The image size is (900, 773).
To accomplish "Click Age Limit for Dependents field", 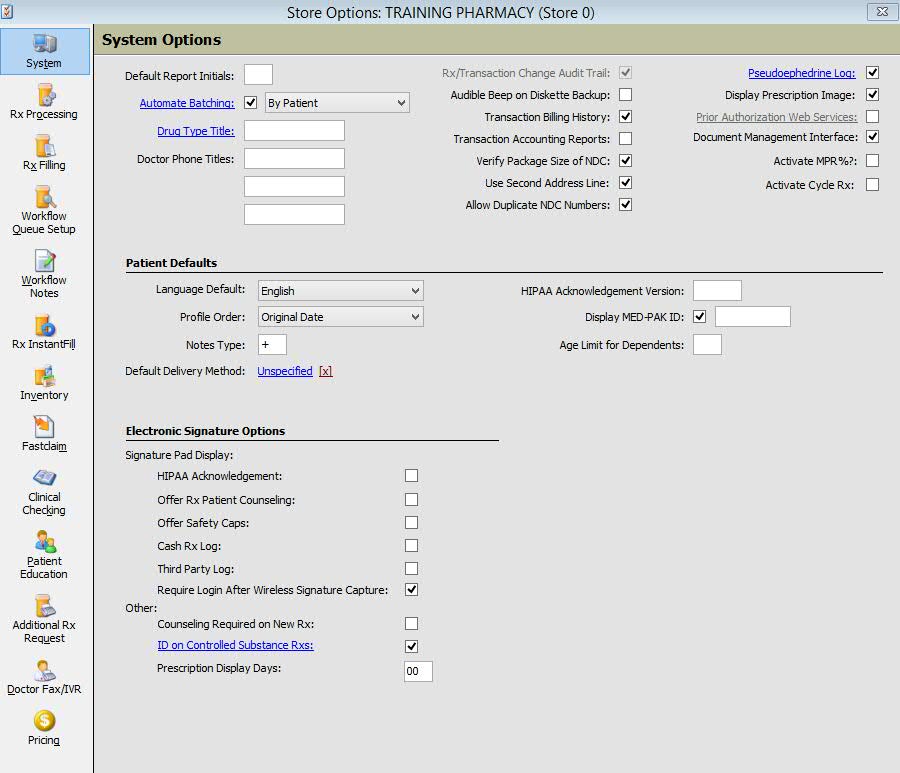I will (707, 345).
